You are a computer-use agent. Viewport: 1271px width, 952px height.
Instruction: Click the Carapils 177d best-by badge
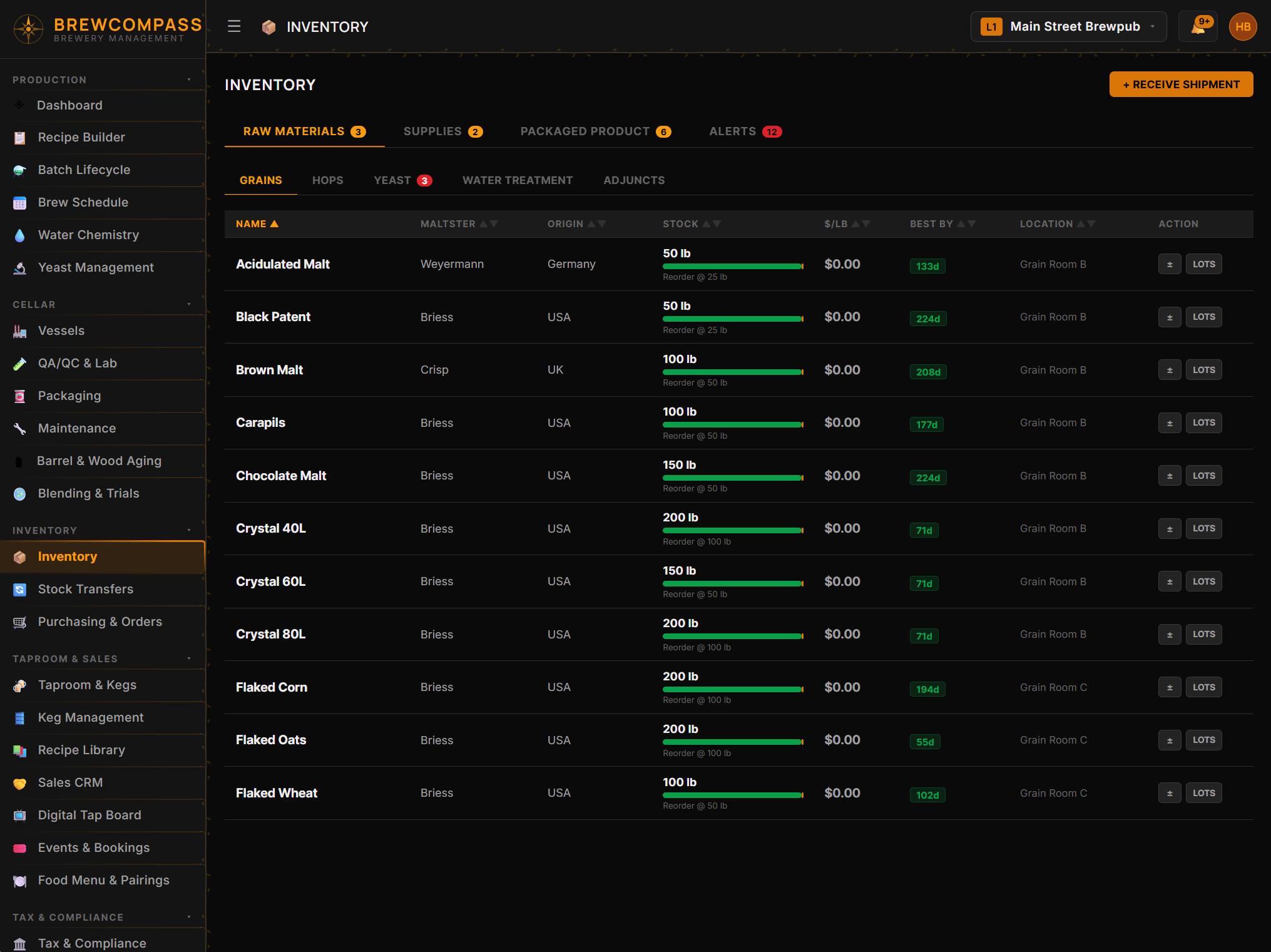[926, 424]
